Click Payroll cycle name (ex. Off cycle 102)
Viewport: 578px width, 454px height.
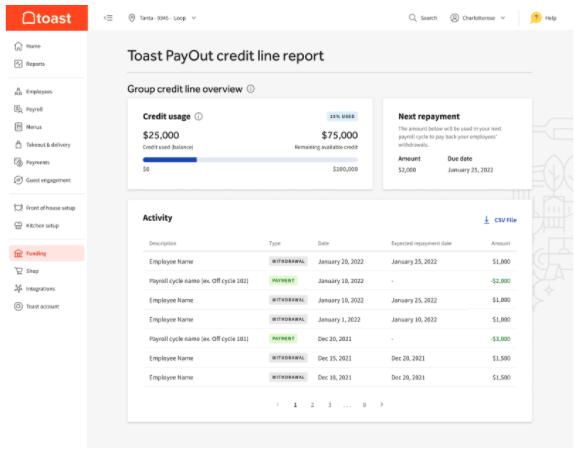(x=199, y=281)
